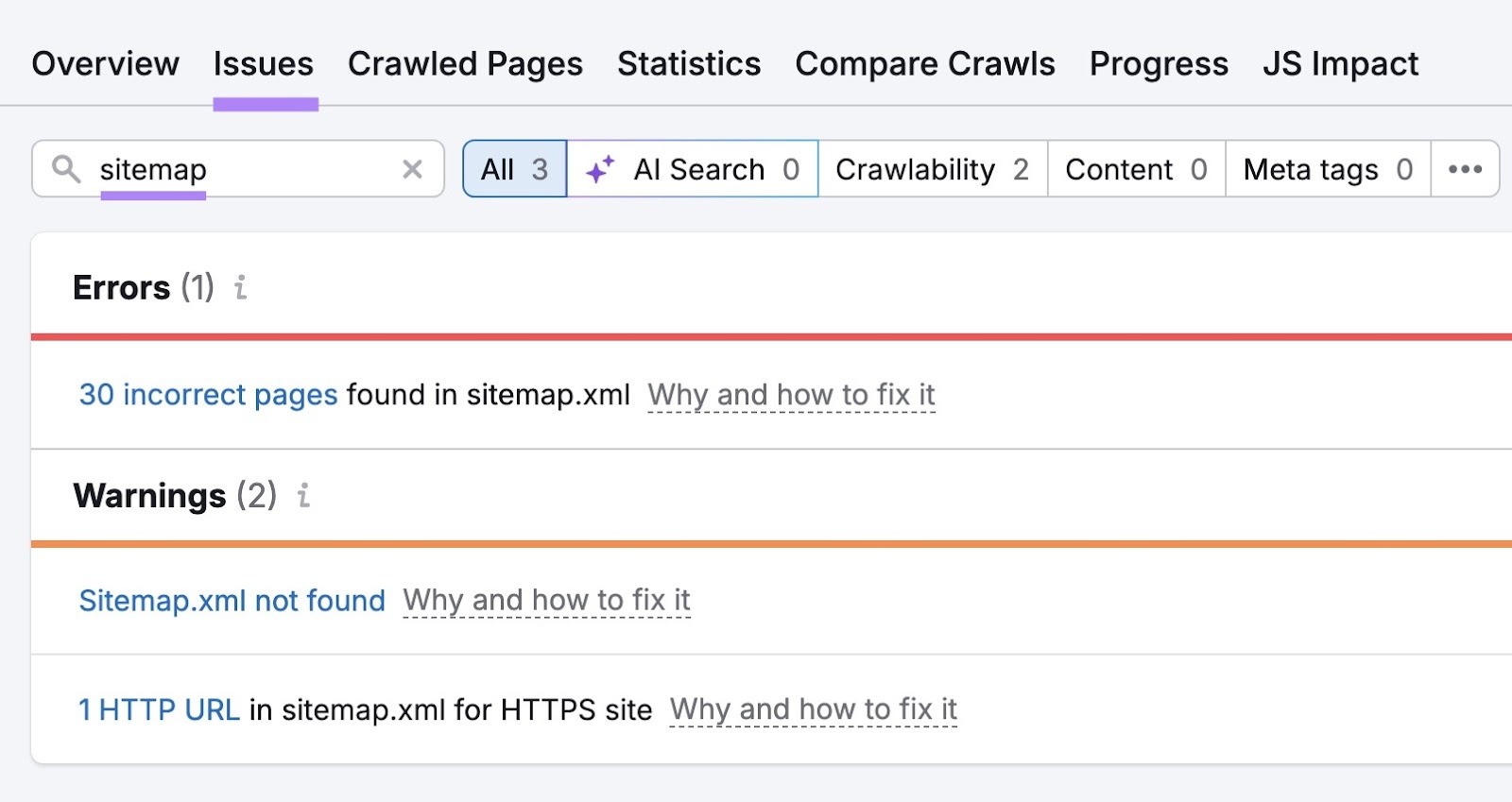
Task: Click the magnifying glass search icon
Action: (x=64, y=169)
